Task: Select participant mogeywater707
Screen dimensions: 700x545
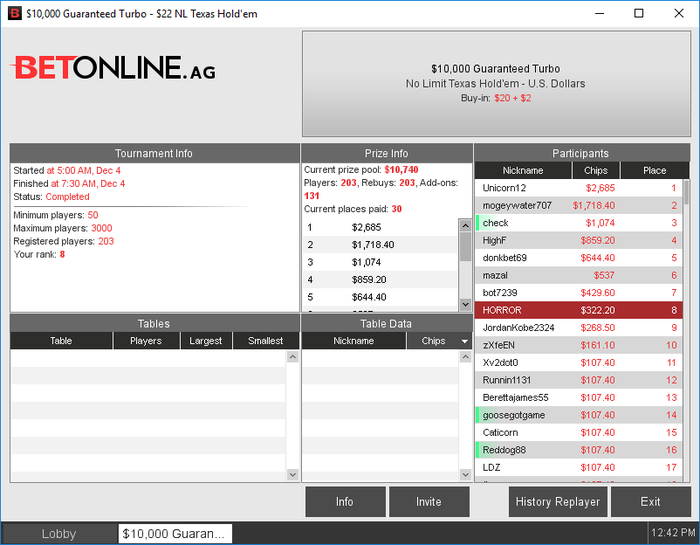Action: pos(579,205)
